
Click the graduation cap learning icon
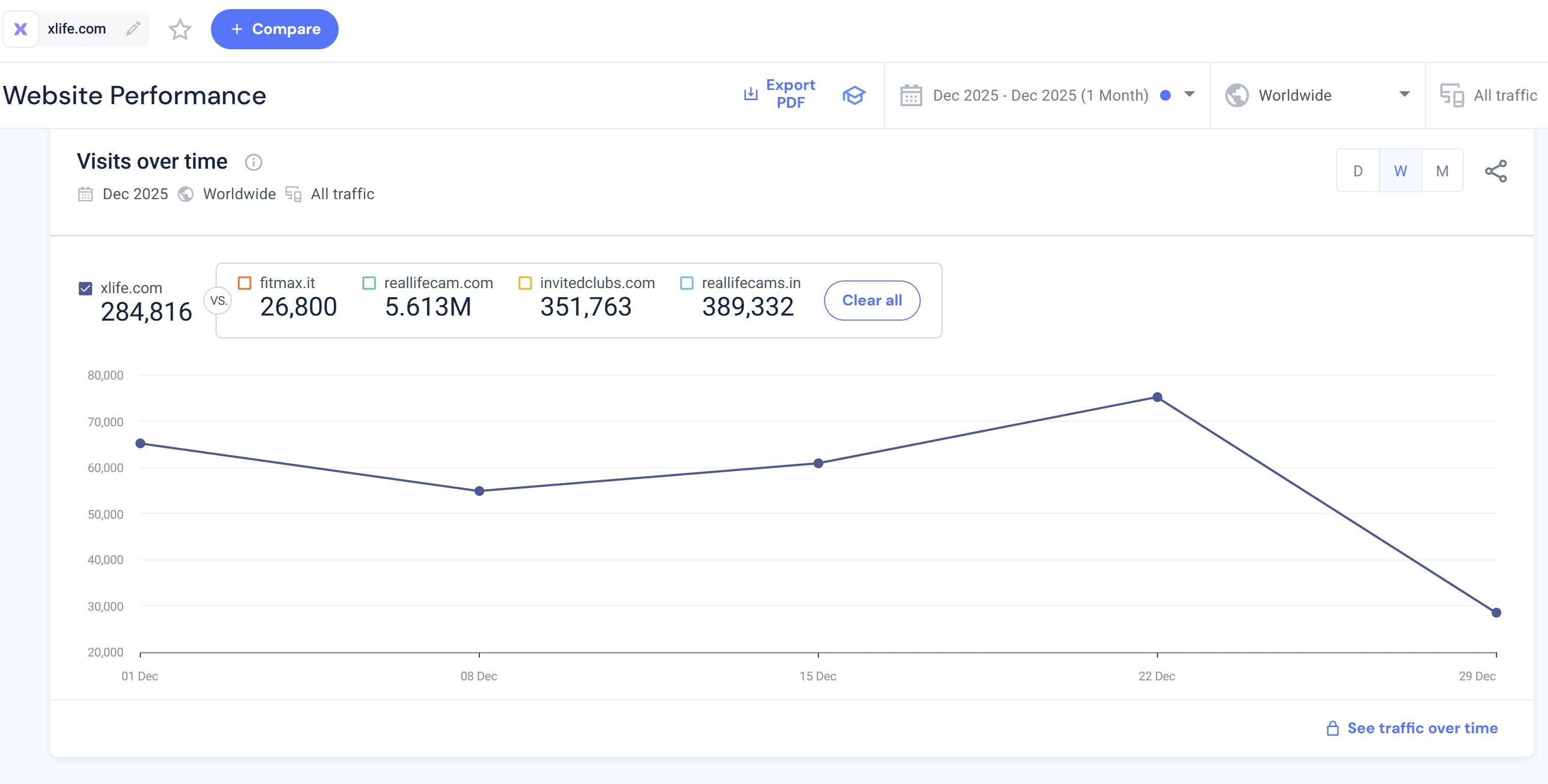pos(854,95)
